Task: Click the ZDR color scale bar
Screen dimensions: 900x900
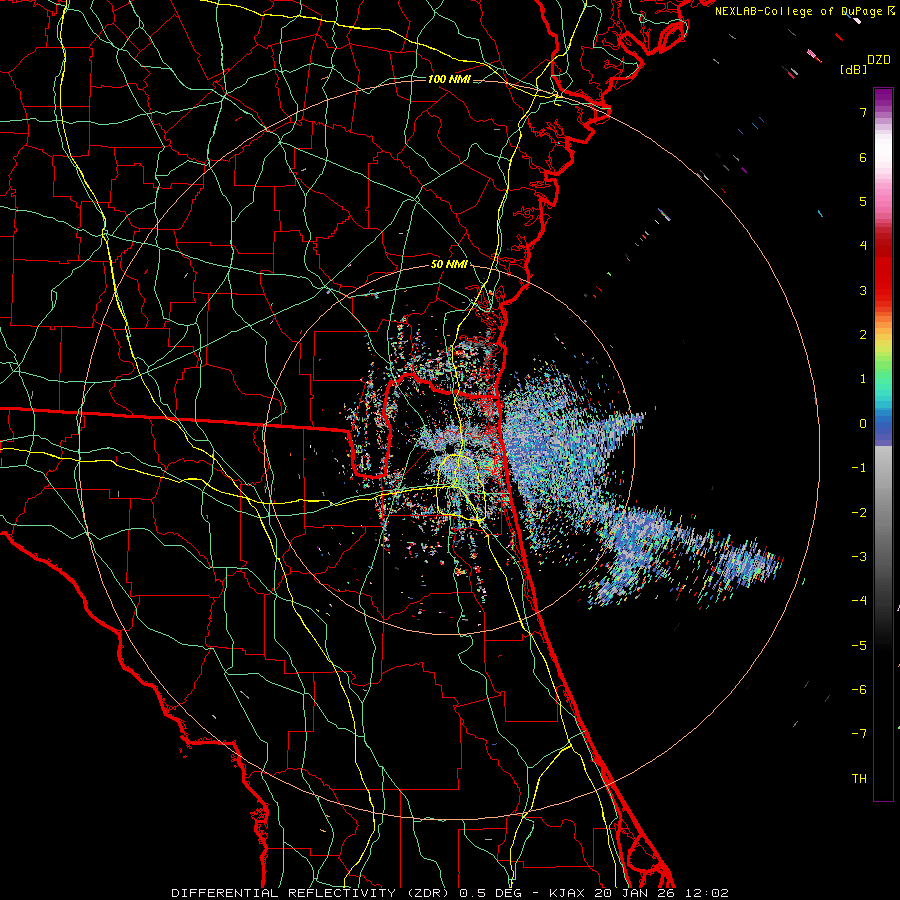Action: click(883, 444)
